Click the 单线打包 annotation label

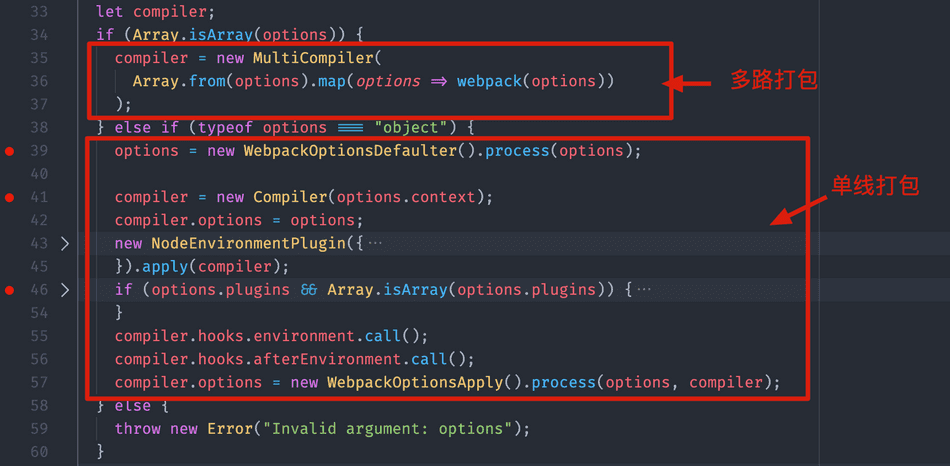click(x=875, y=185)
